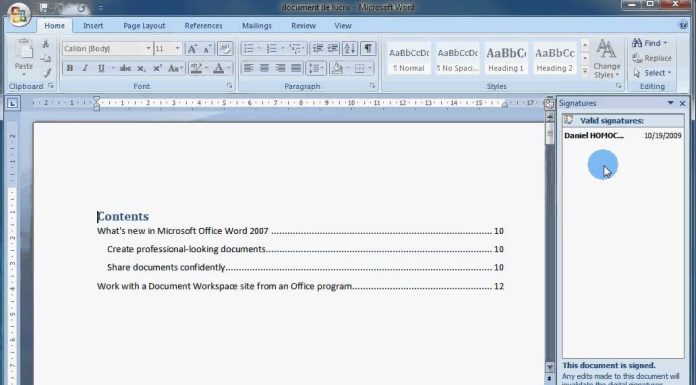Select the Daniel HOMOC signature entry
Image resolution: width=696 pixels, height=385 pixels.
tap(623, 135)
